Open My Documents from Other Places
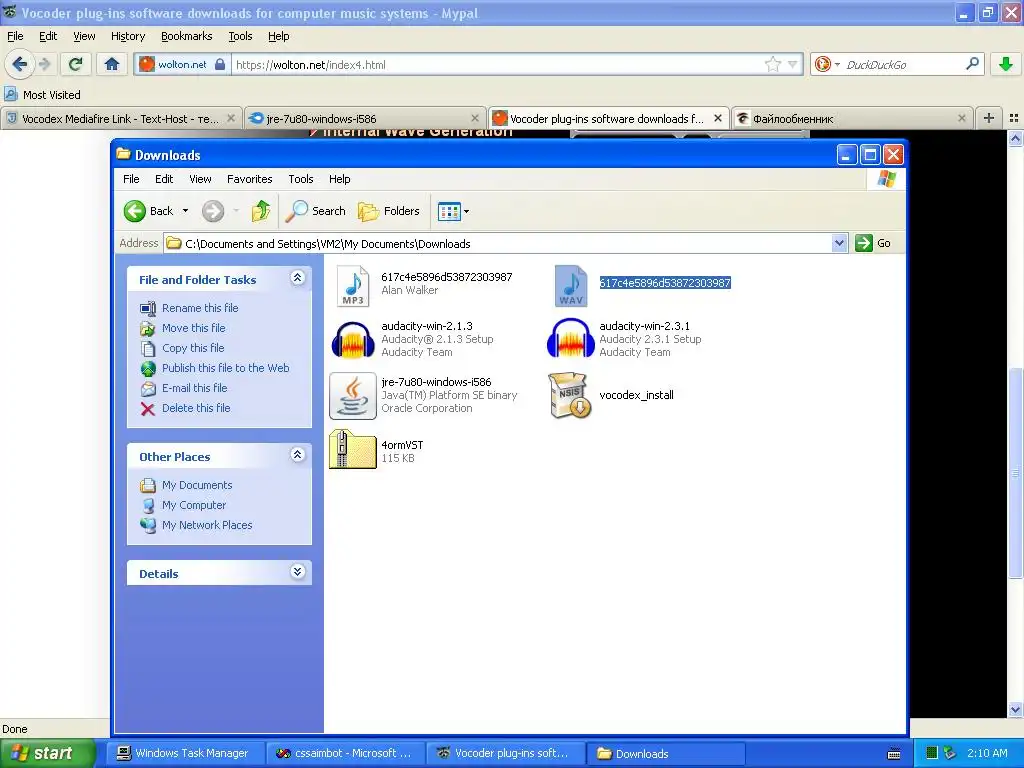Screen dimensions: 1024x768 coord(197,485)
